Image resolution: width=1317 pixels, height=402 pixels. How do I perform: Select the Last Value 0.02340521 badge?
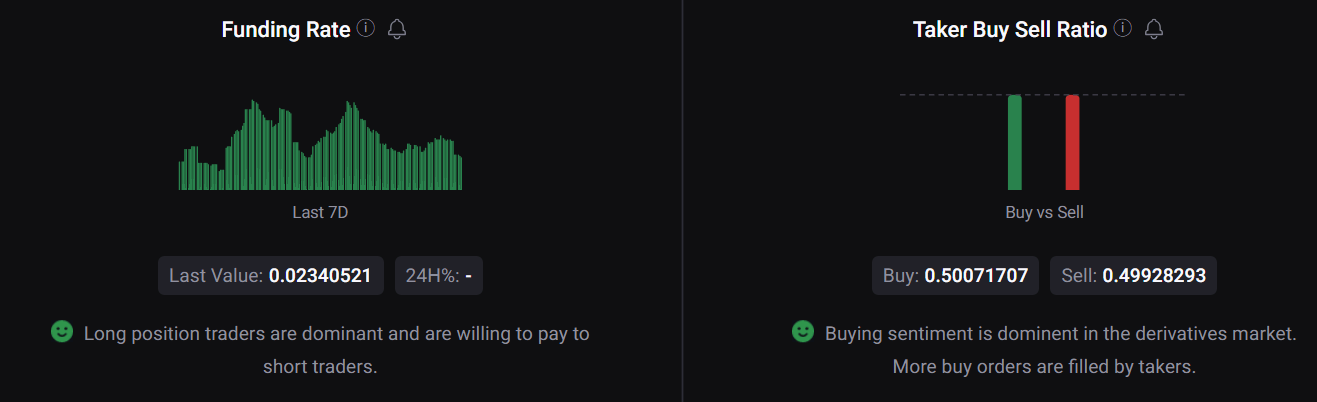(270, 276)
